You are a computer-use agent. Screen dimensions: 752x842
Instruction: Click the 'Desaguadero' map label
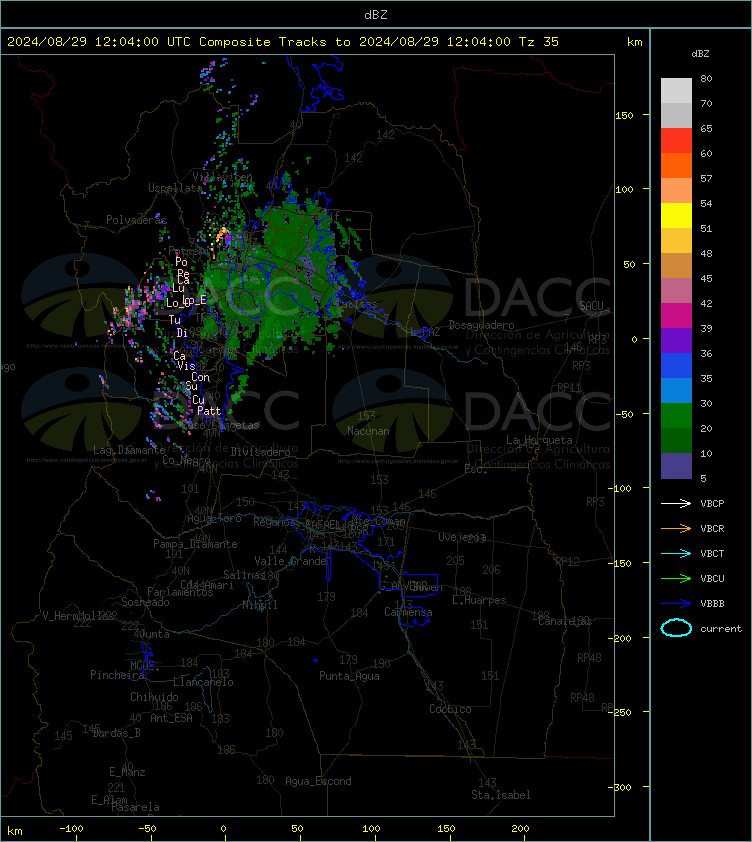pyautogui.click(x=481, y=325)
